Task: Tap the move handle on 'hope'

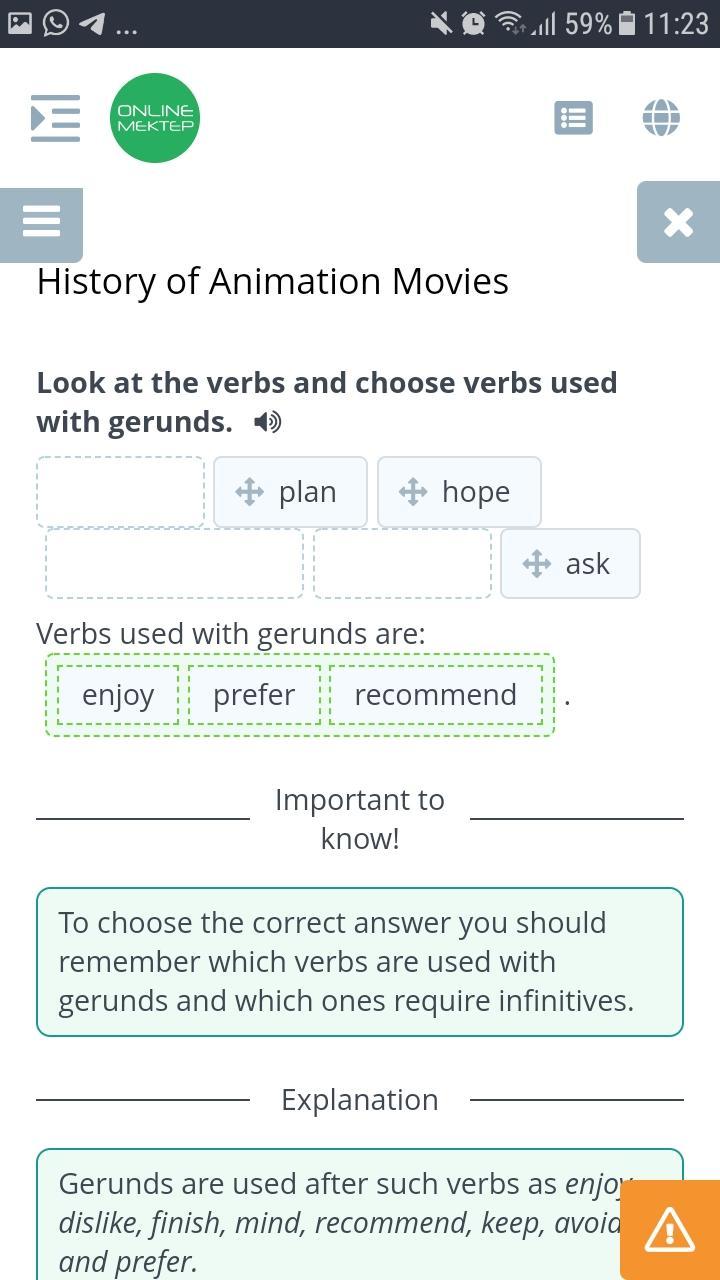Action: 413,492
